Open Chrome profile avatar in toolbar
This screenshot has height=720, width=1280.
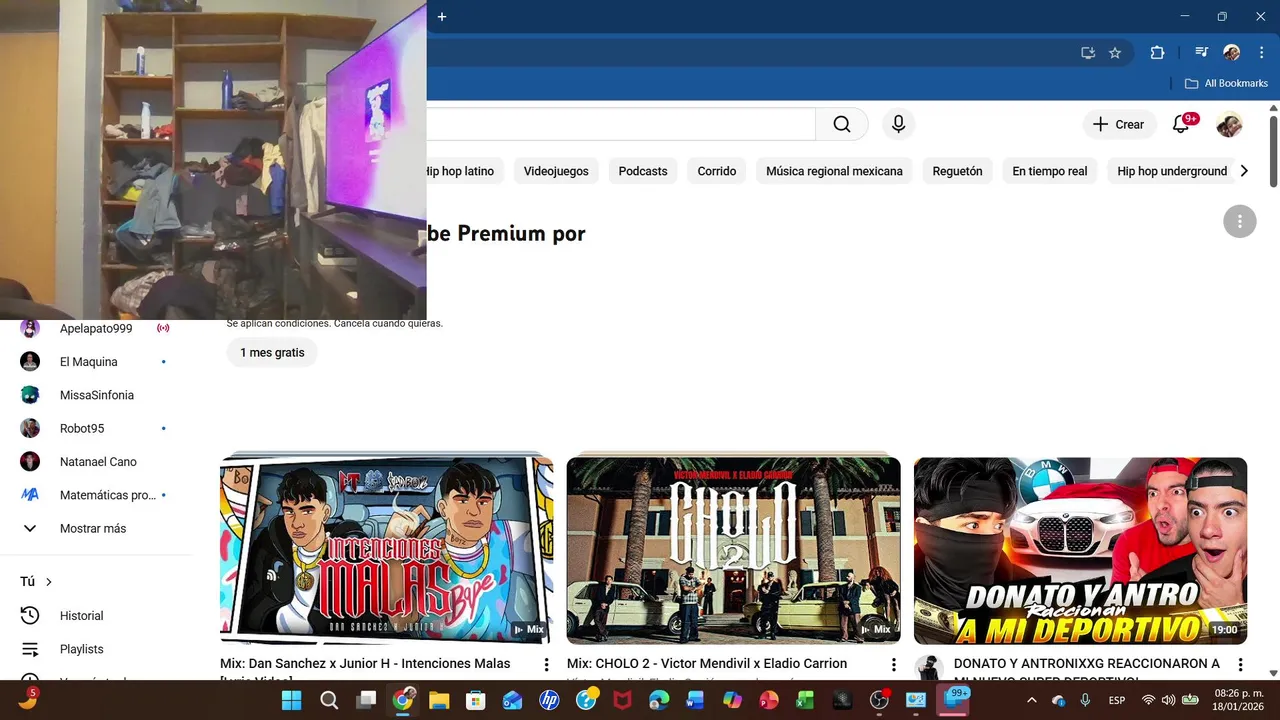pyautogui.click(x=1232, y=53)
